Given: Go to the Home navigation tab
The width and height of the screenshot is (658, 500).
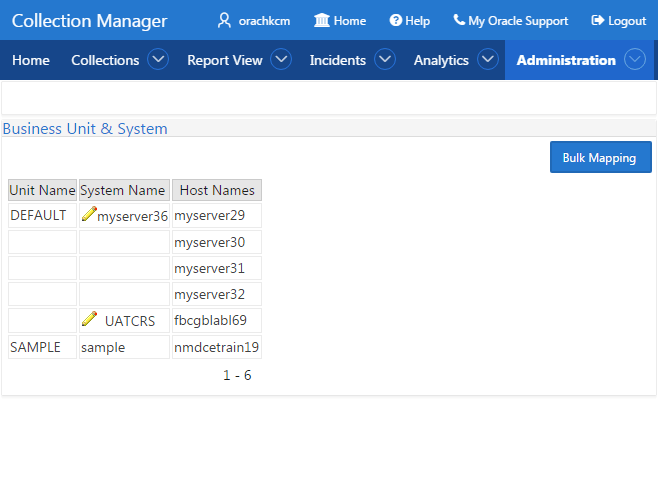Looking at the screenshot, I should [31, 60].
